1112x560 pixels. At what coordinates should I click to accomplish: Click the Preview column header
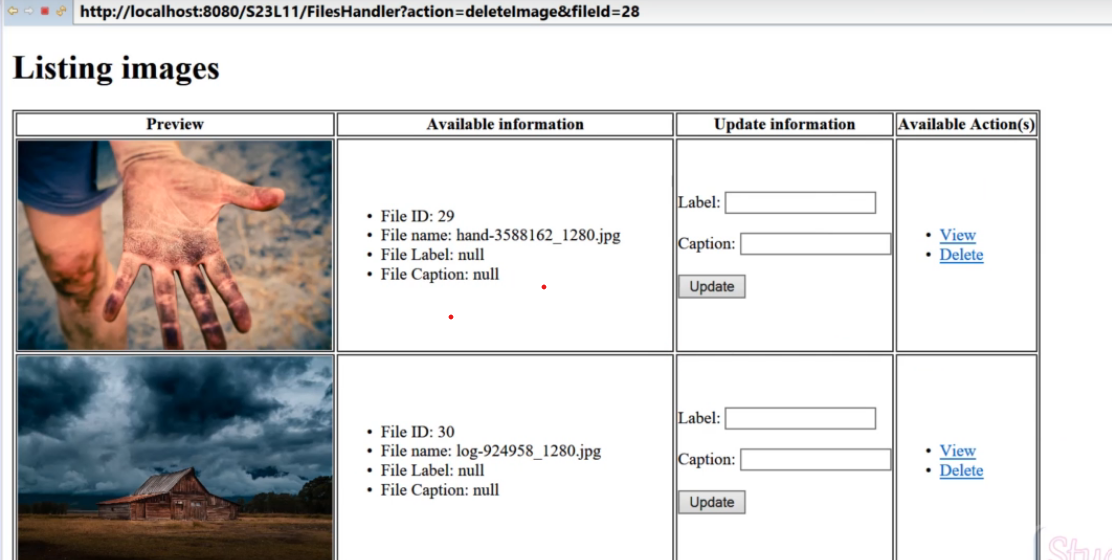(x=175, y=125)
